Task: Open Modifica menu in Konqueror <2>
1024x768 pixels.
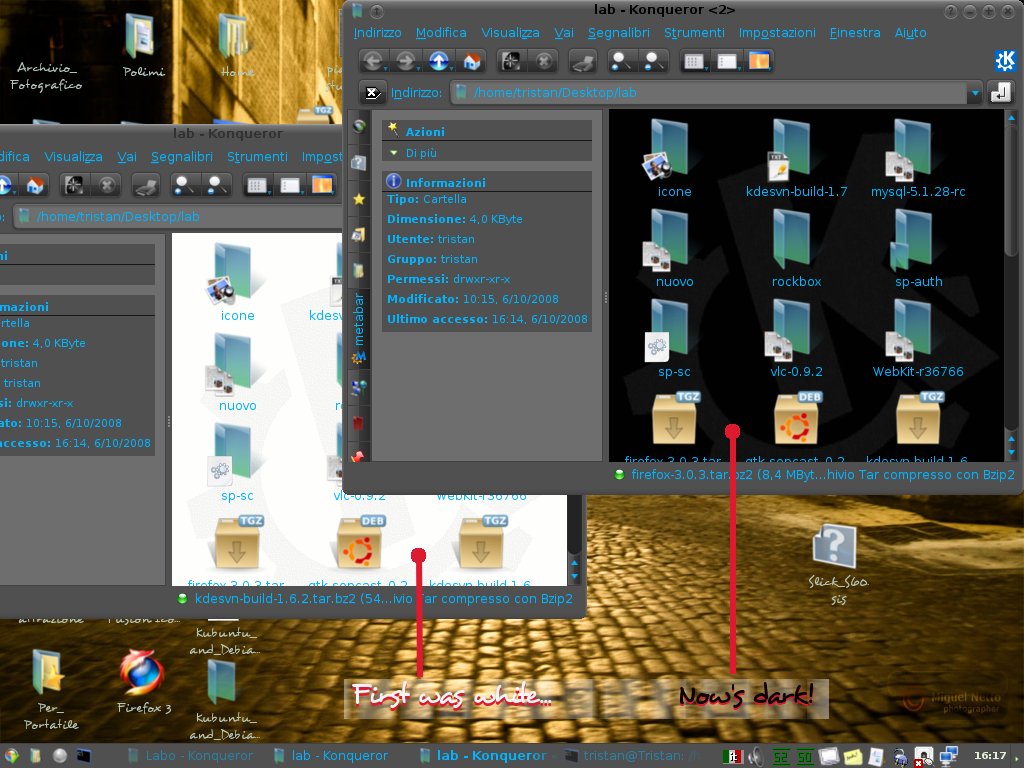Action: pyautogui.click(x=441, y=33)
